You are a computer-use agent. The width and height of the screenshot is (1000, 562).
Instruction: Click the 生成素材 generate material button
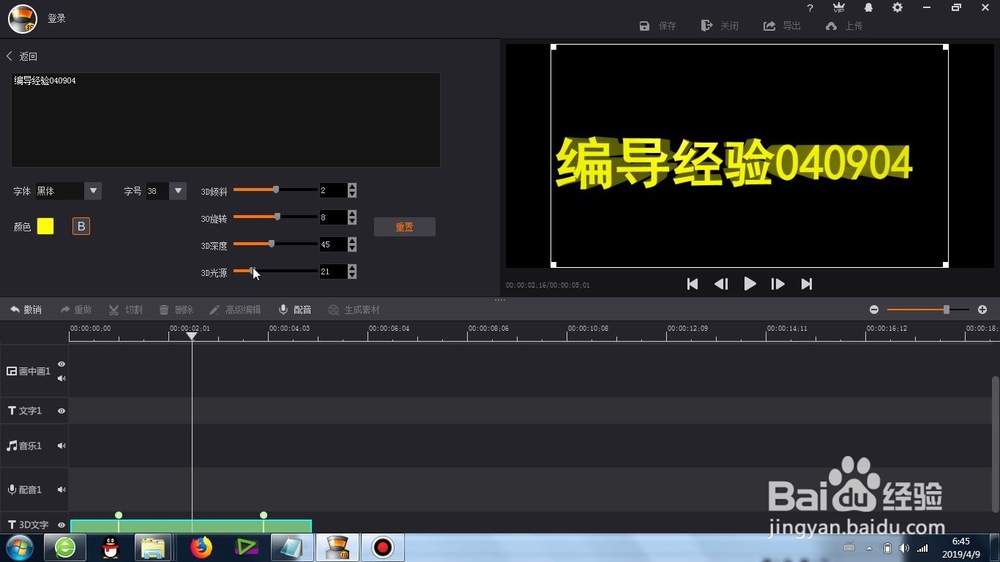click(354, 309)
